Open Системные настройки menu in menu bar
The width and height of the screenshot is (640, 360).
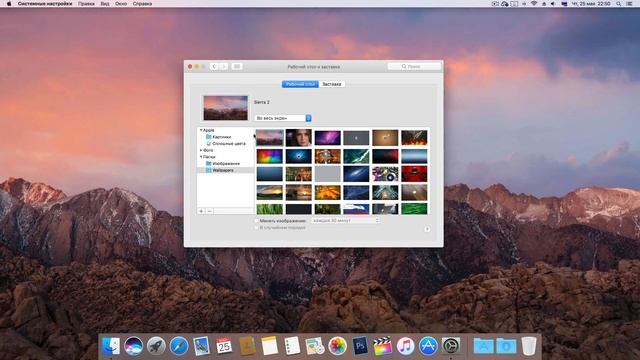(45, 4)
